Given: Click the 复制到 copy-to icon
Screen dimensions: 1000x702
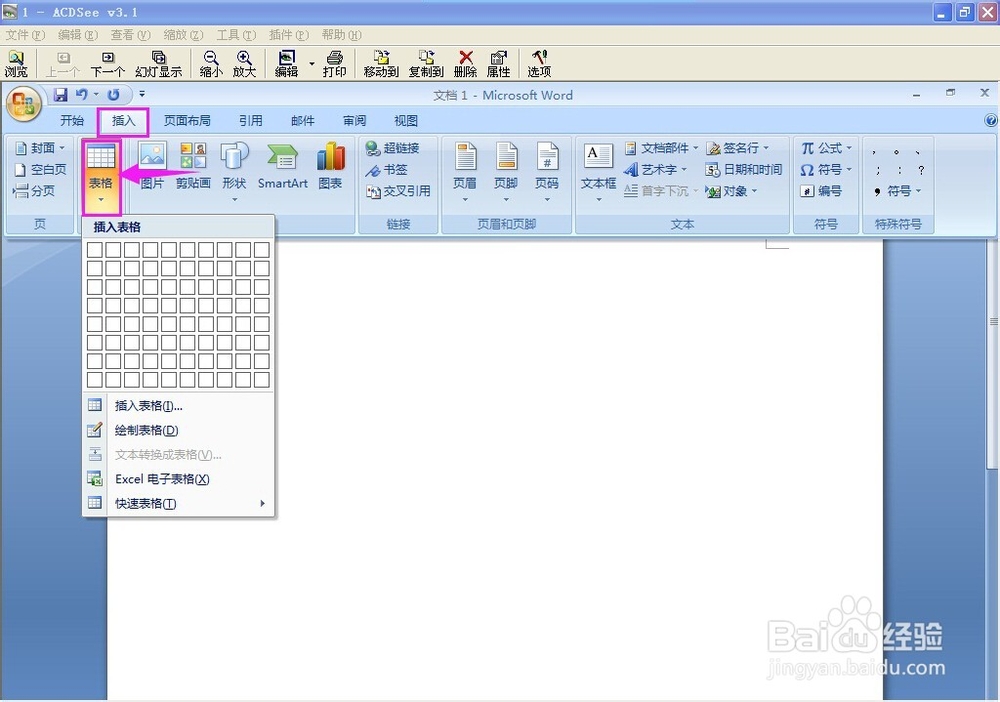Looking at the screenshot, I should 426,64.
